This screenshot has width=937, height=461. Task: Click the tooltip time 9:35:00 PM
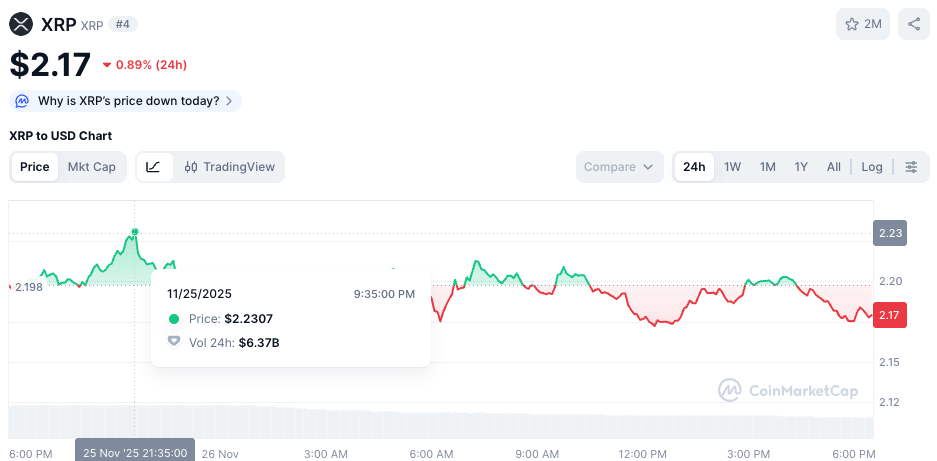[x=384, y=294]
